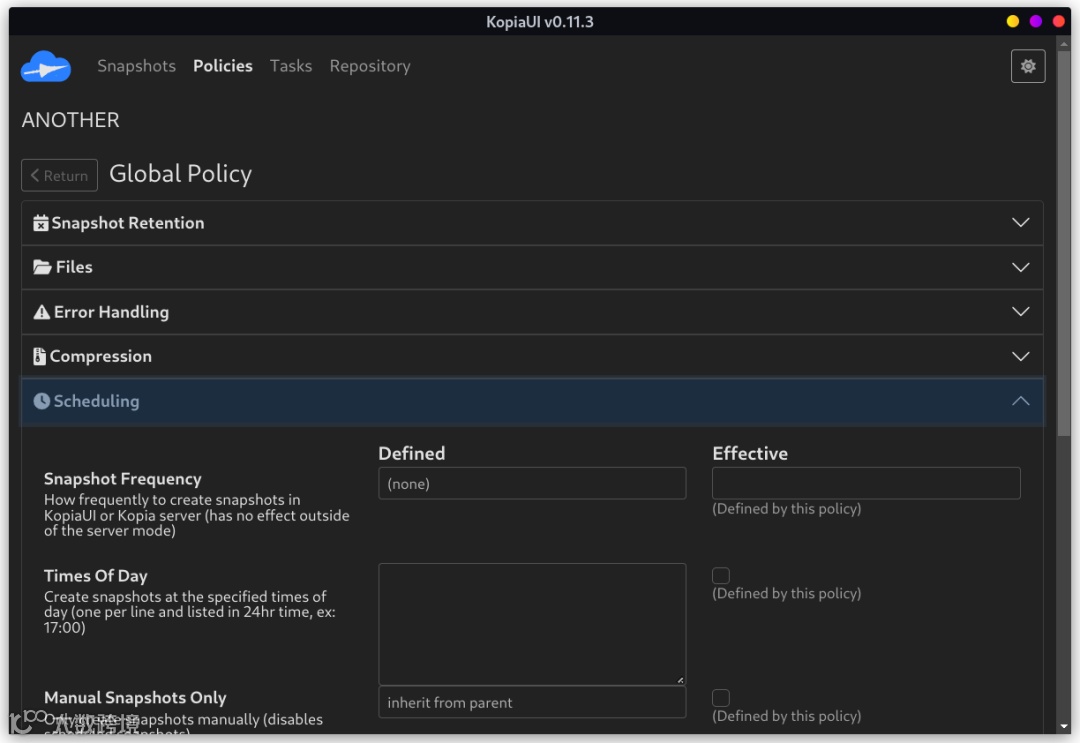This screenshot has height=743, width=1080.
Task: Click the Snapshot Retention calendar icon
Action: click(41, 223)
